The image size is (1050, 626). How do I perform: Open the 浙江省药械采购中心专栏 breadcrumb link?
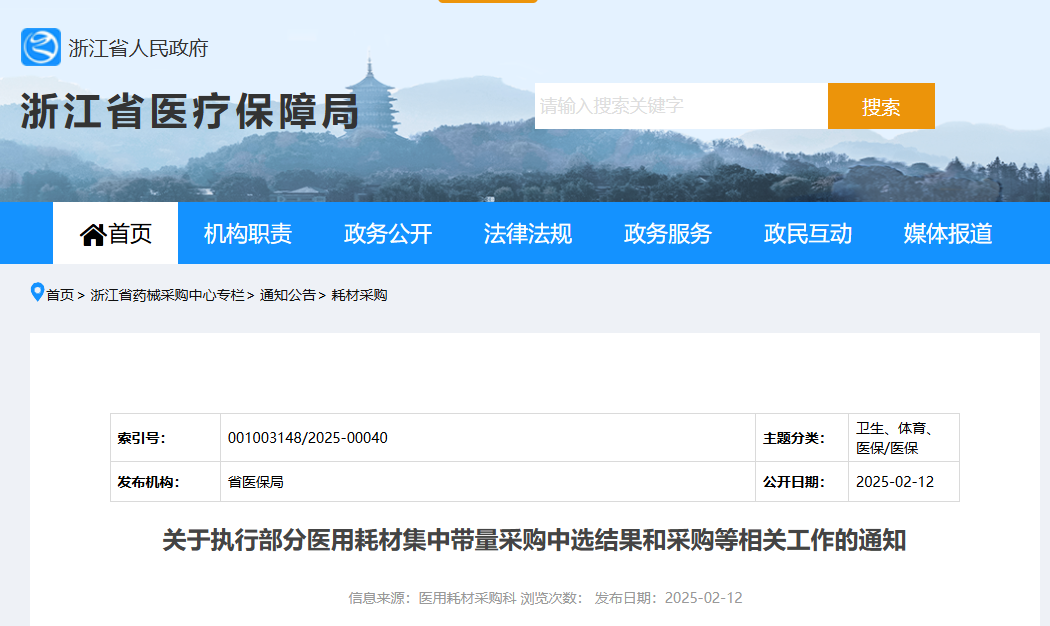167,295
